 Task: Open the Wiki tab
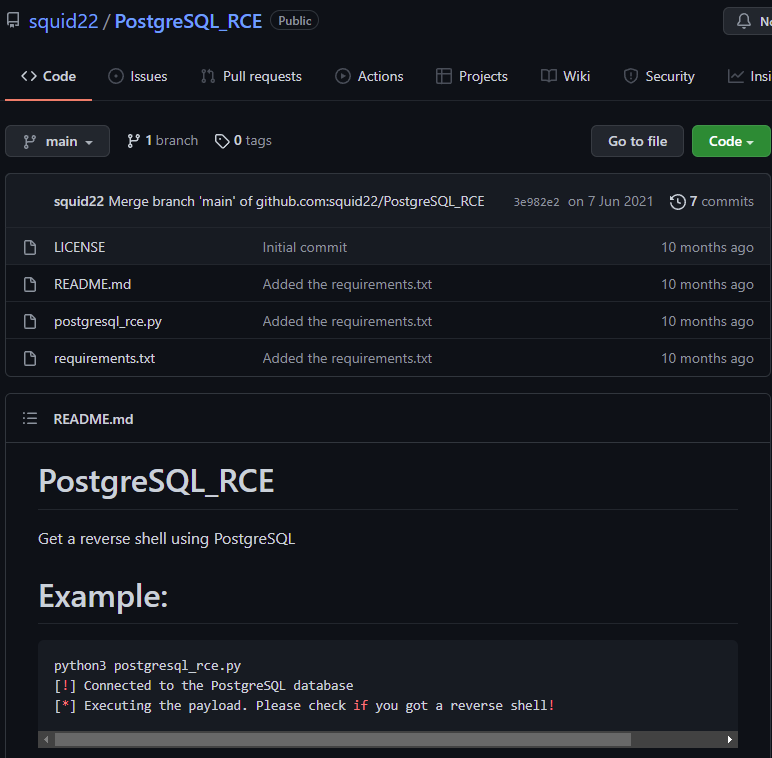(x=565, y=76)
